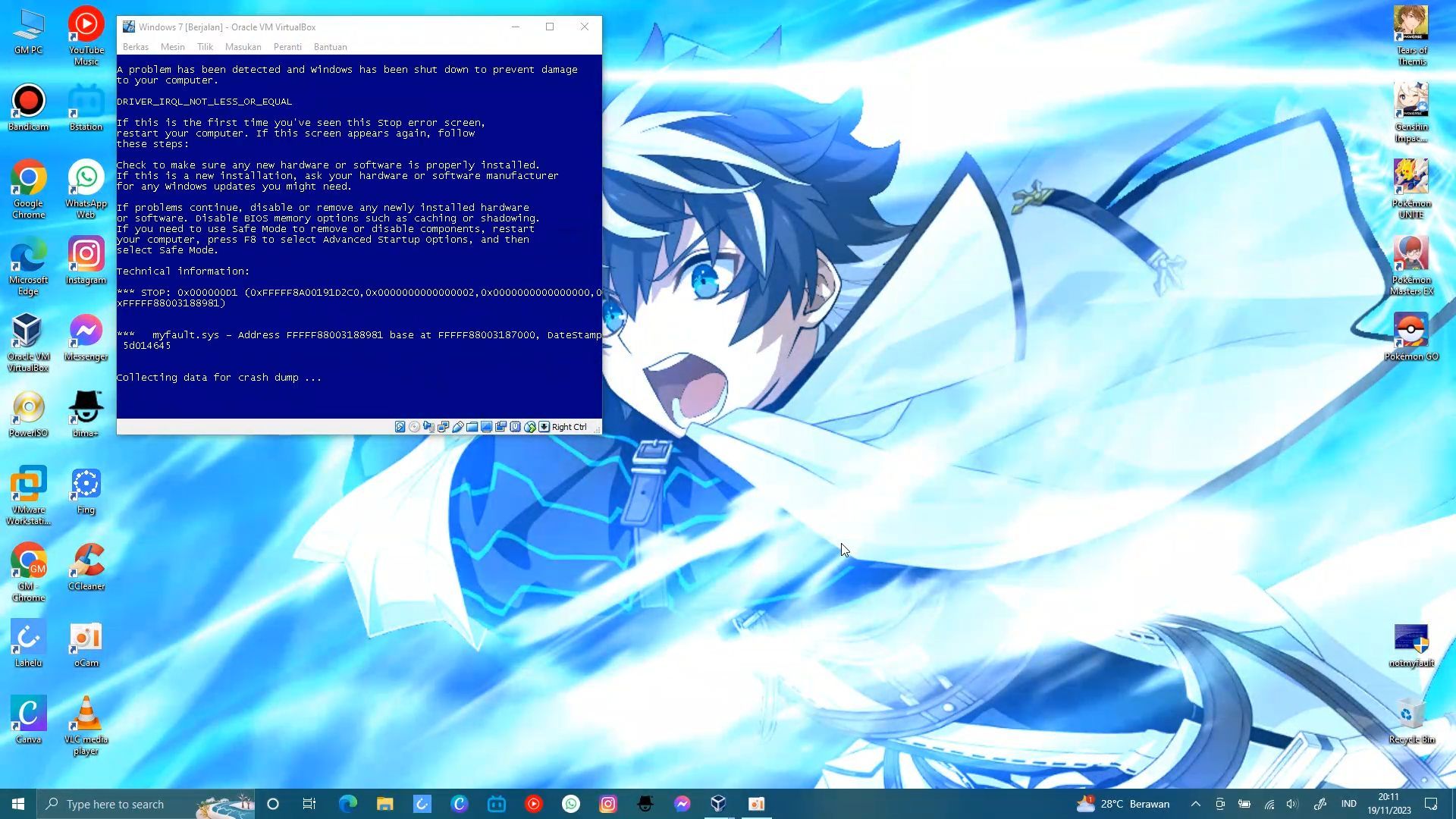Select the Microsoft Edge desktop shortcut
Viewport: 1456px width, 819px height.
point(28,266)
